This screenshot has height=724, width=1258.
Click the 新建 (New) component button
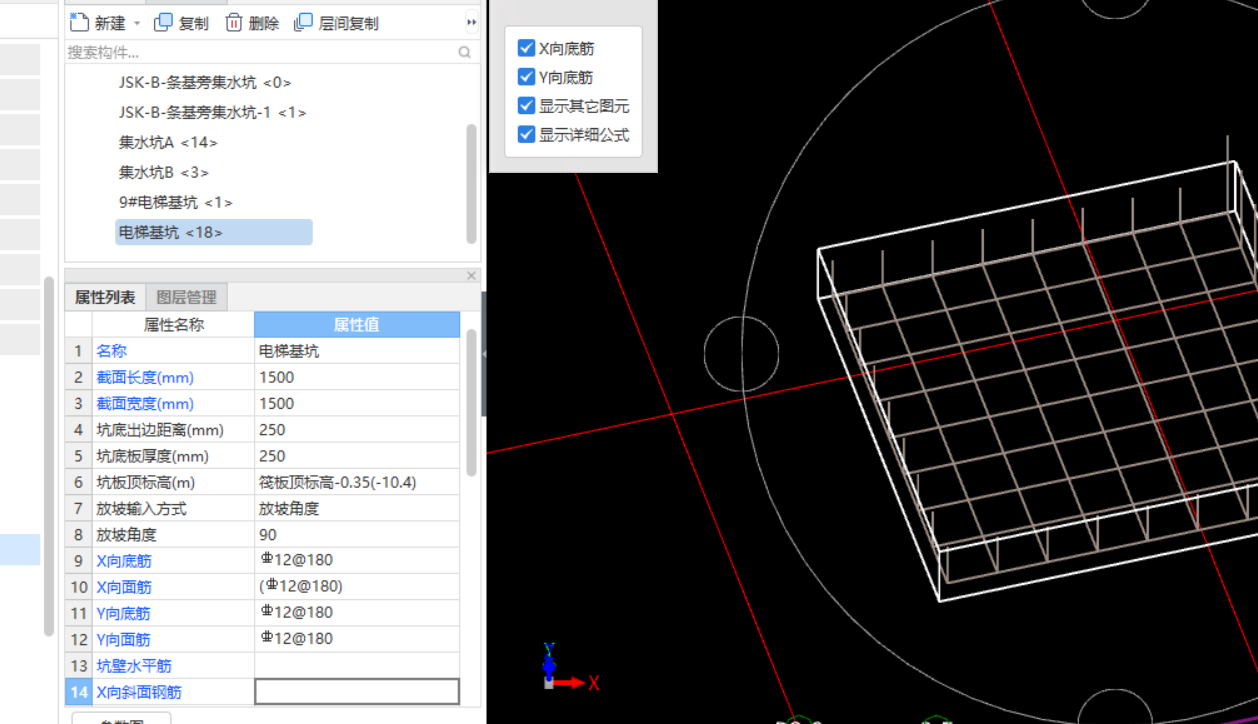pos(97,23)
